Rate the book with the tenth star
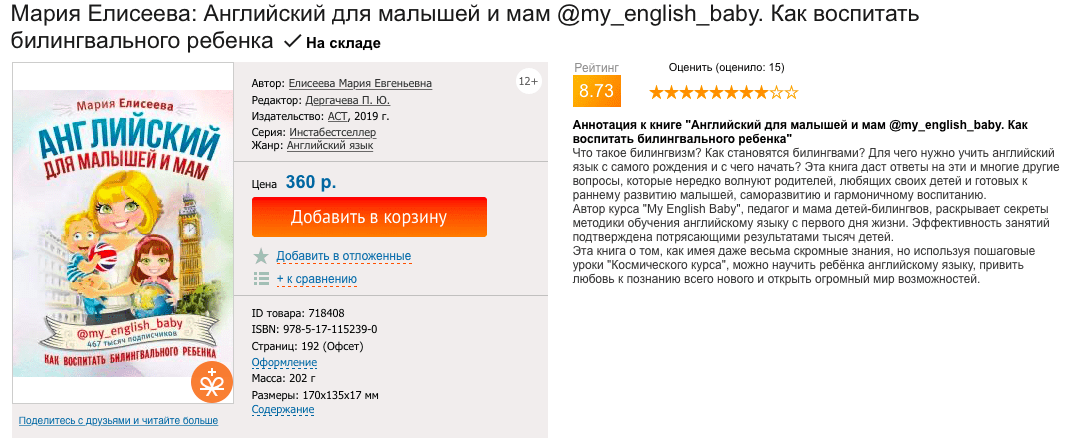The image size is (1074, 442). tap(791, 93)
